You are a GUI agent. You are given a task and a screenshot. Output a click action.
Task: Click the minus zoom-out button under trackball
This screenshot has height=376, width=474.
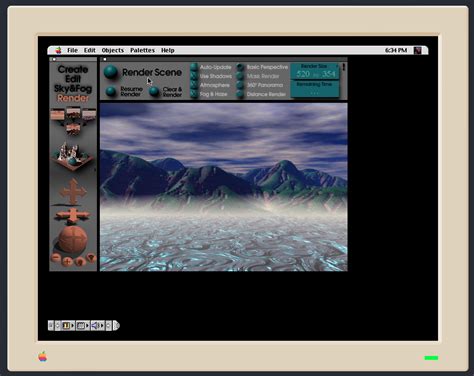point(56,257)
